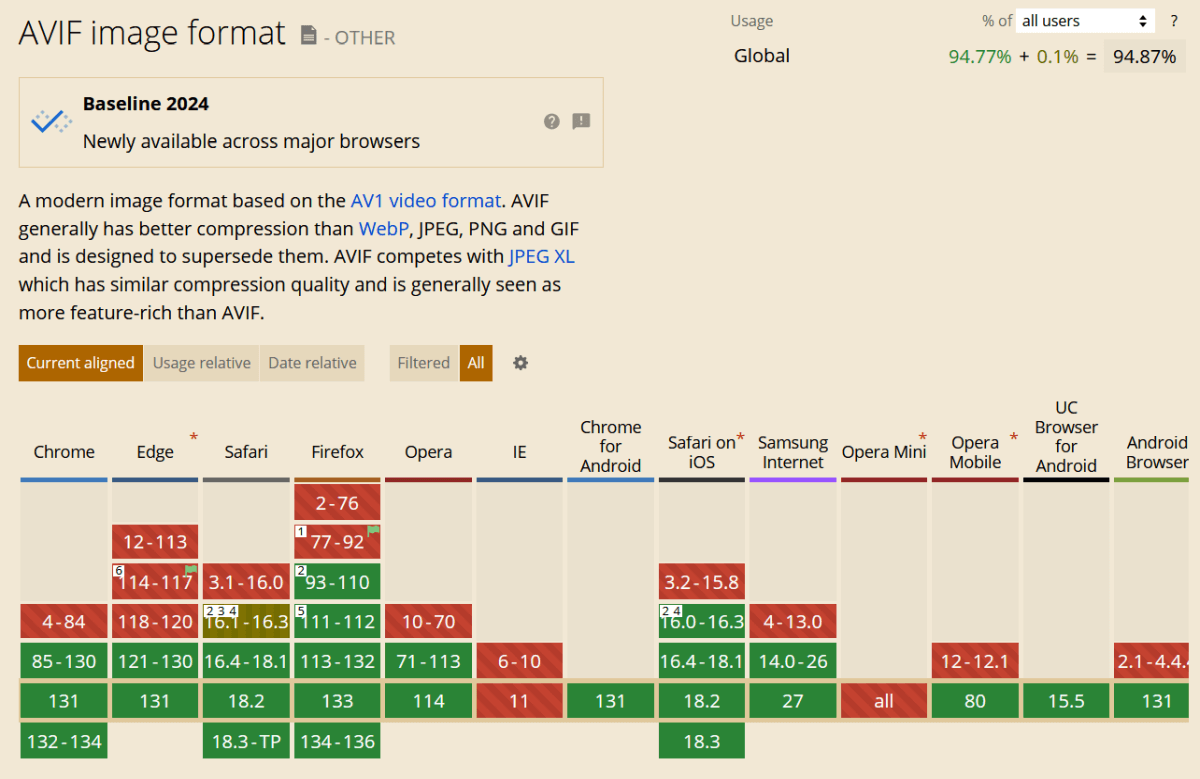The width and height of the screenshot is (1200, 779).
Task: Select the Current aligned tab
Action: point(80,363)
